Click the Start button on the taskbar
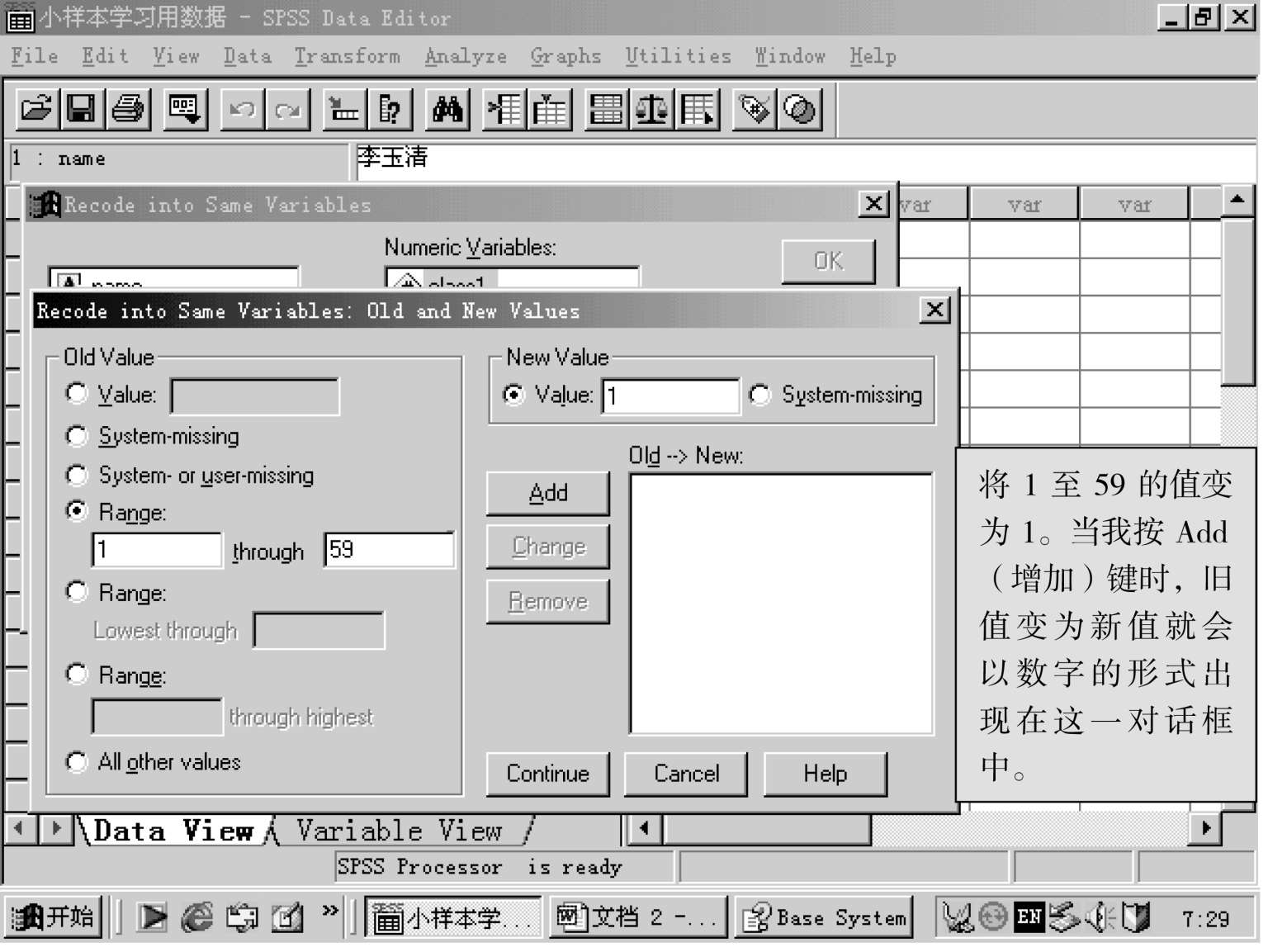 click(53, 917)
